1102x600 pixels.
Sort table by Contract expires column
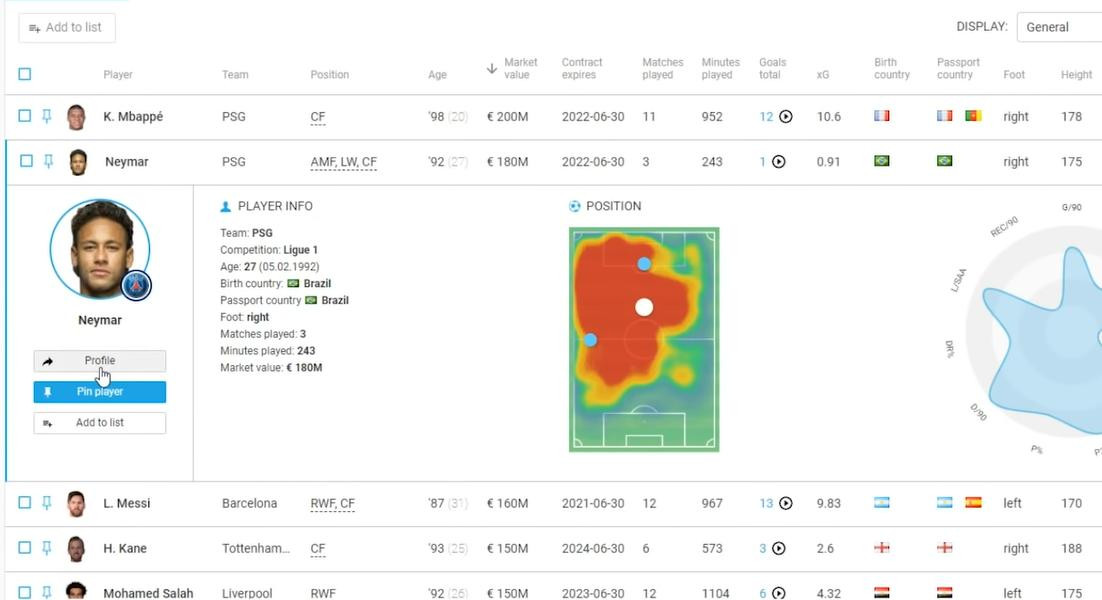581,68
